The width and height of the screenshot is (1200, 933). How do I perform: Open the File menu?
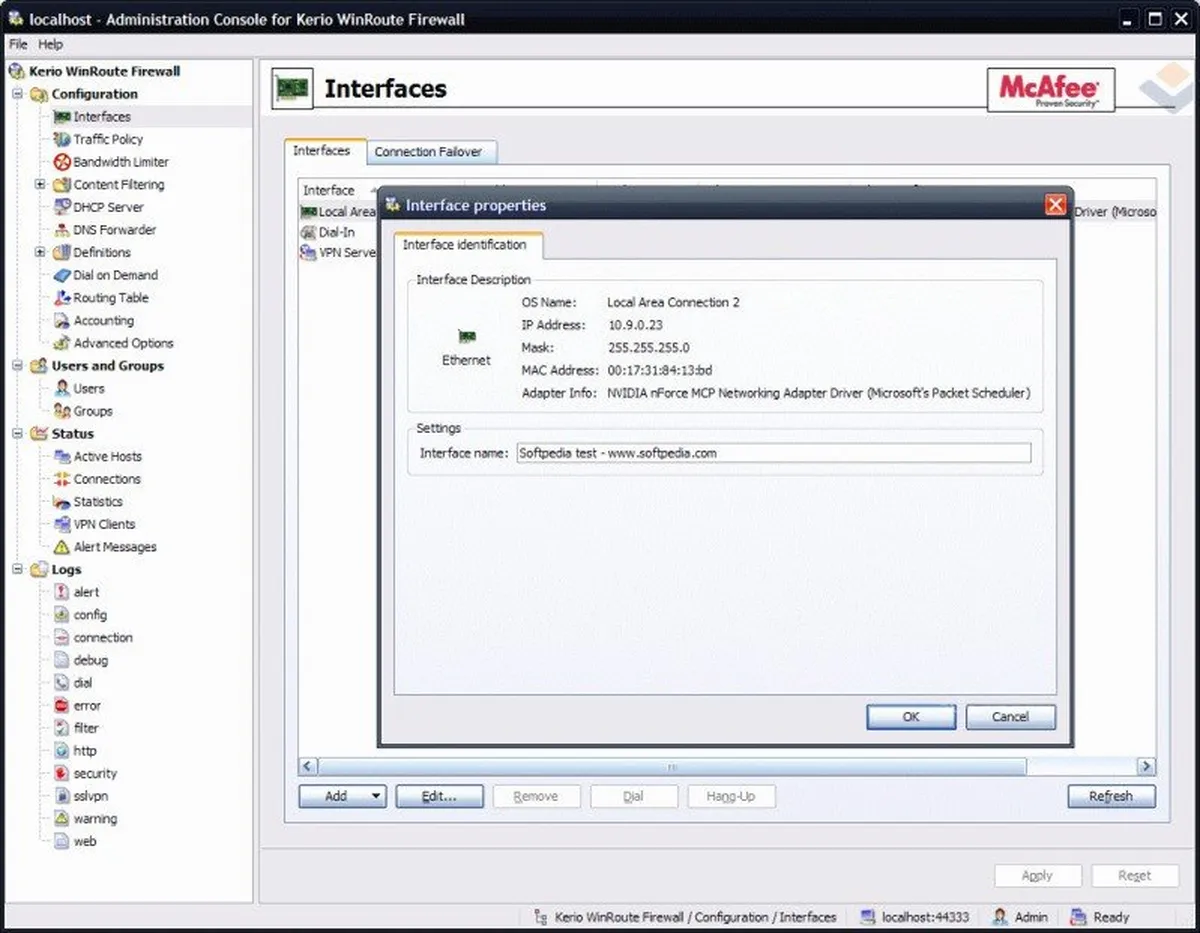click(18, 44)
